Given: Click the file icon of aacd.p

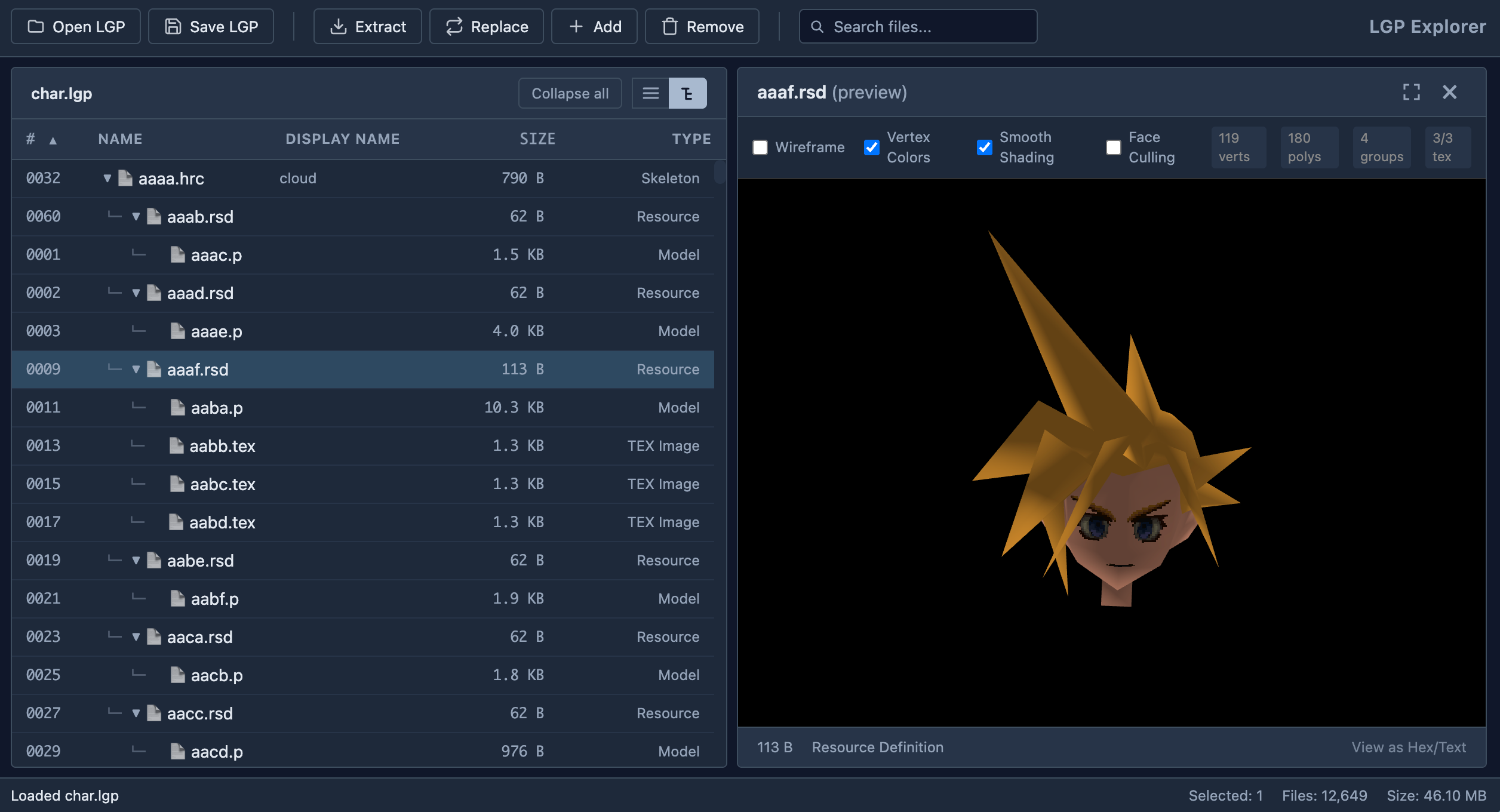Looking at the screenshot, I should pyautogui.click(x=178, y=751).
